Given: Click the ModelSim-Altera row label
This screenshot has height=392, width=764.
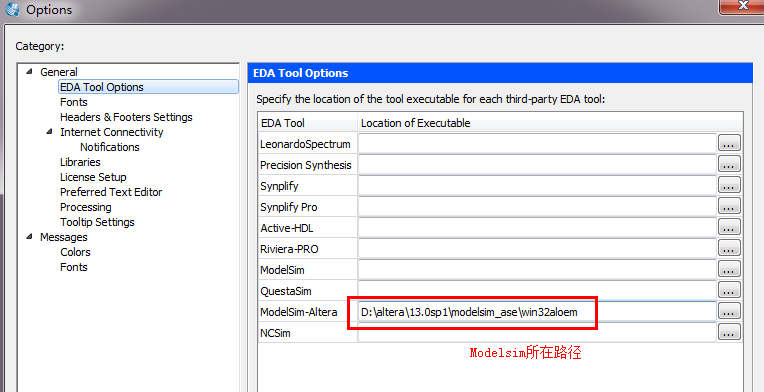Looking at the screenshot, I should click(299, 312).
